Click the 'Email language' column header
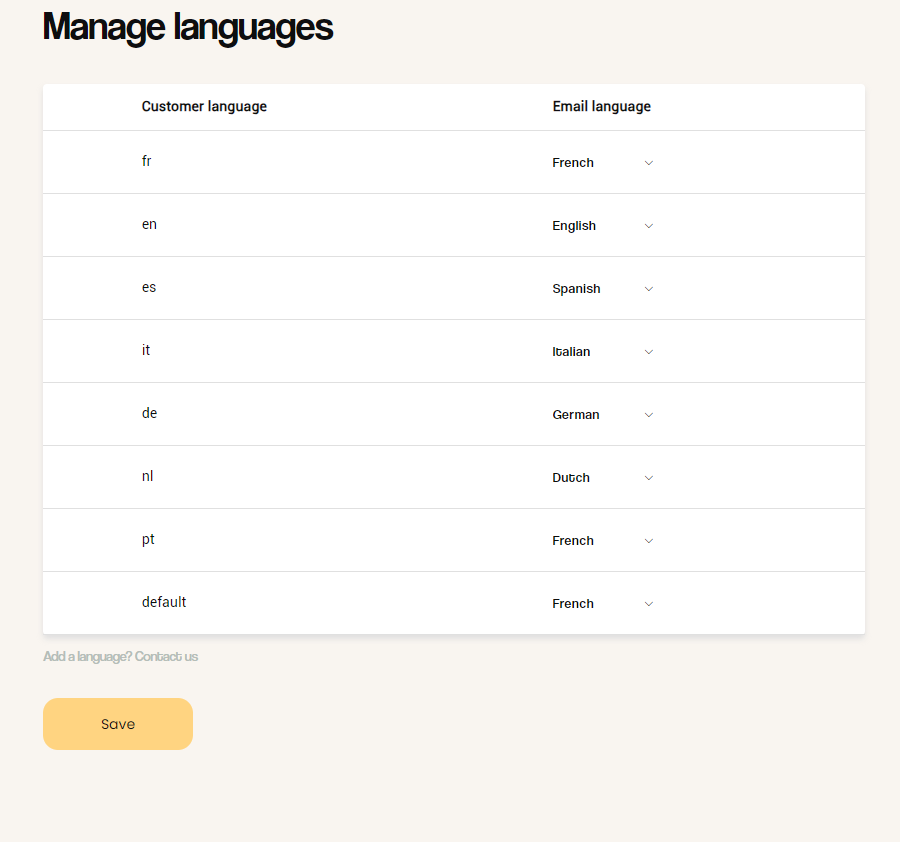Viewport: 900px width, 842px height. pyautogui.click(x=602, y=107)
